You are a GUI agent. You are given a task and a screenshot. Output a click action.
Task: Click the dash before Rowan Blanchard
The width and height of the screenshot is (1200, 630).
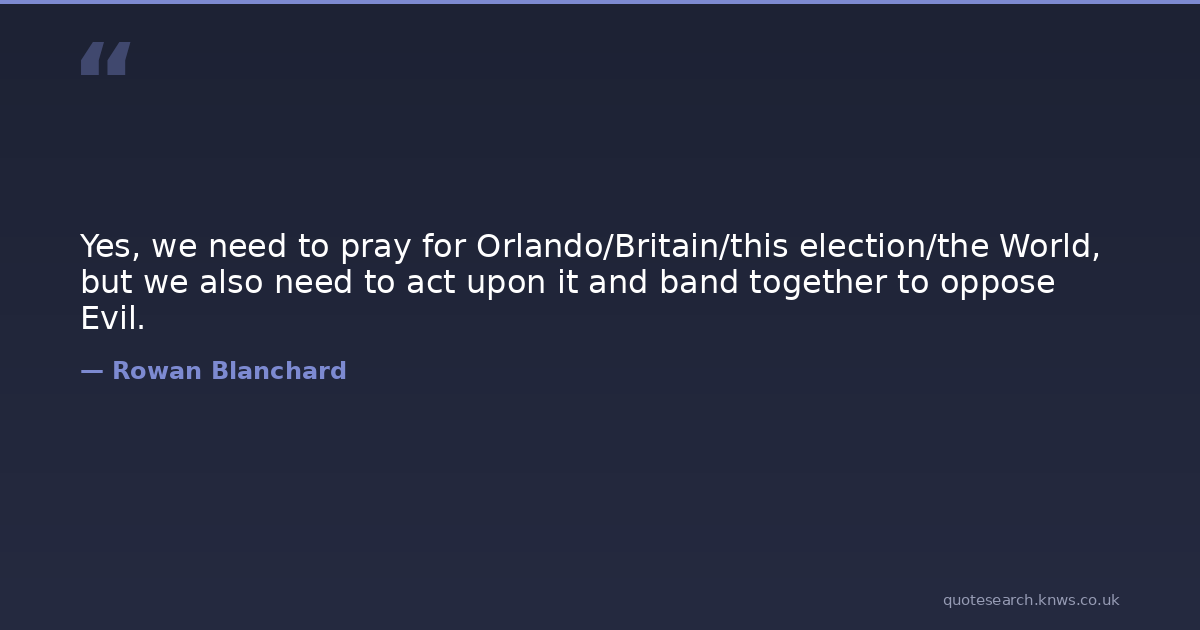tap(91, 371)
